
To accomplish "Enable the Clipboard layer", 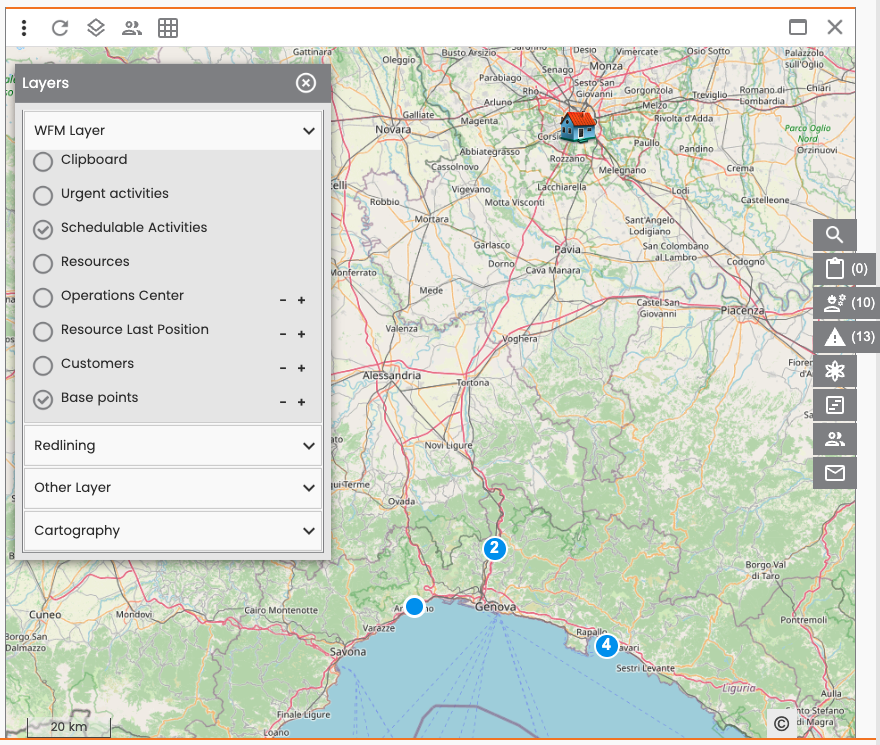I will pos(43,162).
